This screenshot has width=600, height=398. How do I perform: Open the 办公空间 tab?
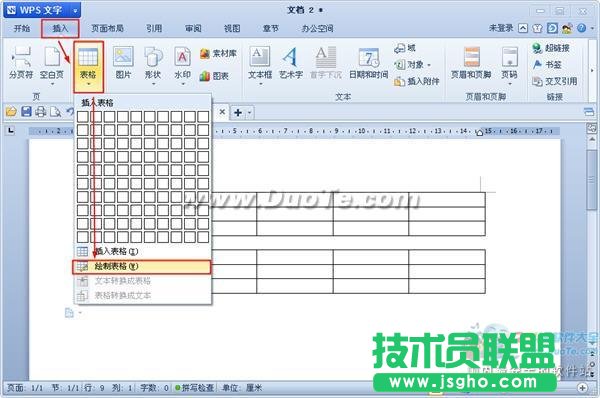318,28
